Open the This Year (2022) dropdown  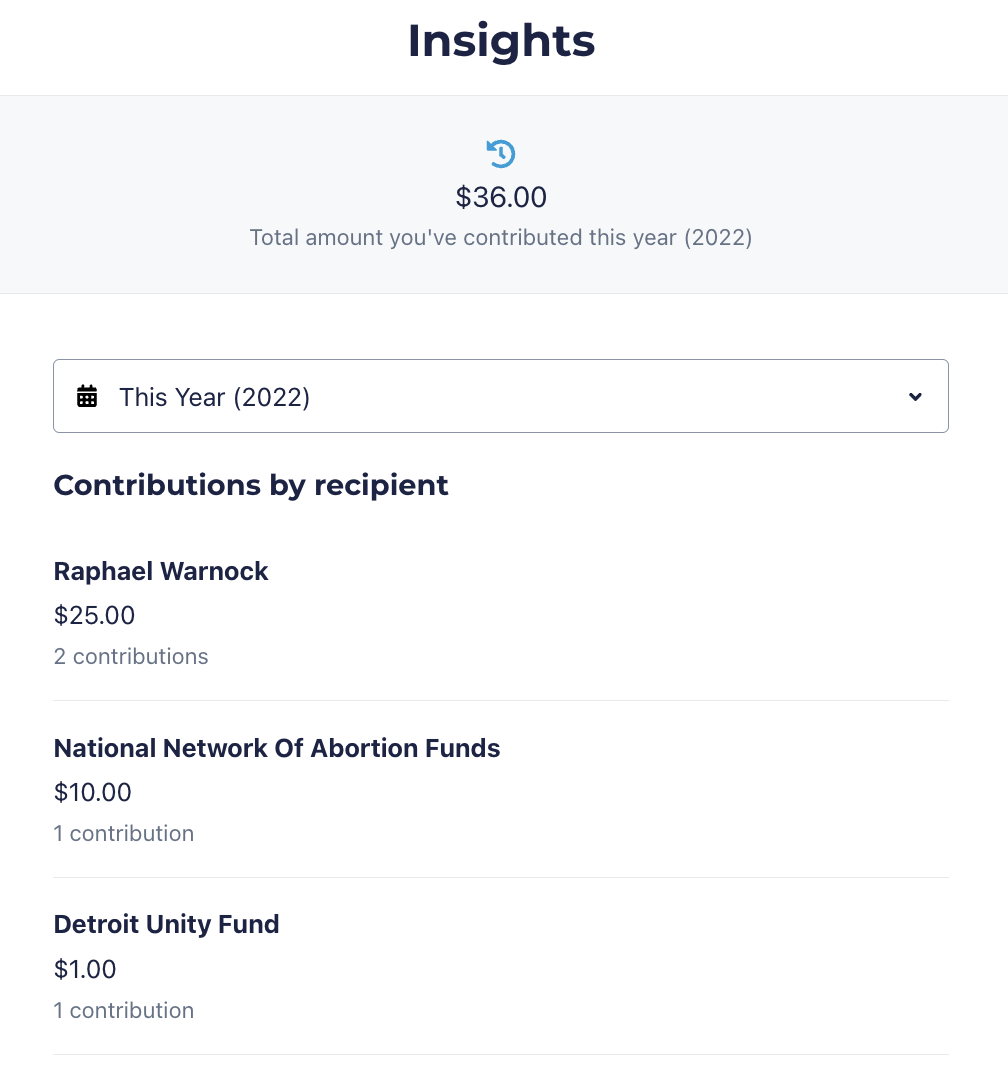click(x=500, y=397)
